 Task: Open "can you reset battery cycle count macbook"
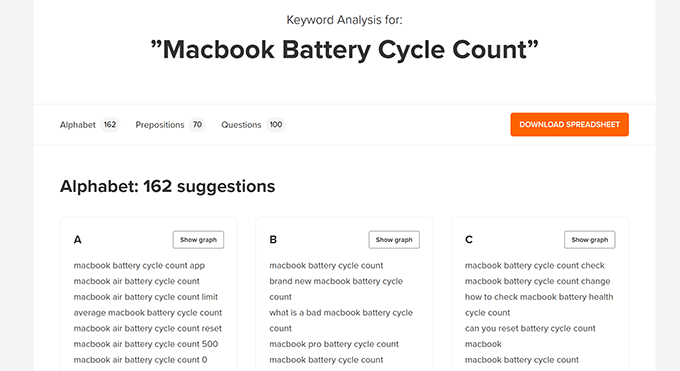[530, 336]
